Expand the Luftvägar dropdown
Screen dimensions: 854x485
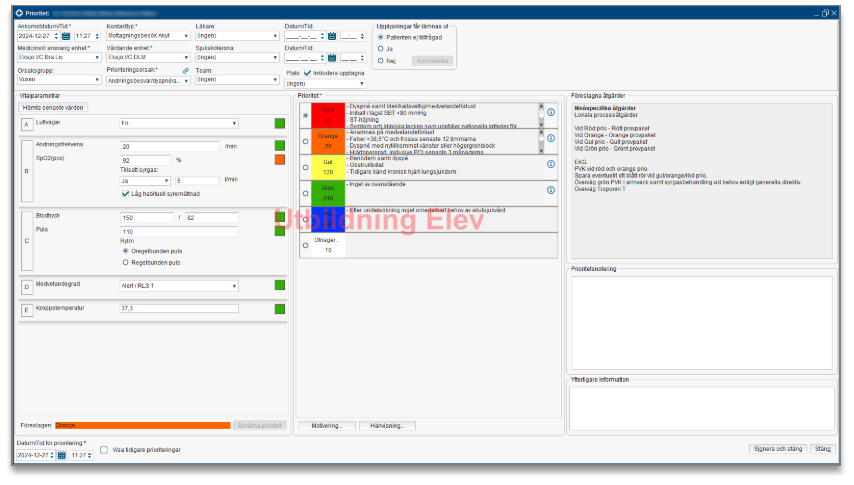[234, 123]
